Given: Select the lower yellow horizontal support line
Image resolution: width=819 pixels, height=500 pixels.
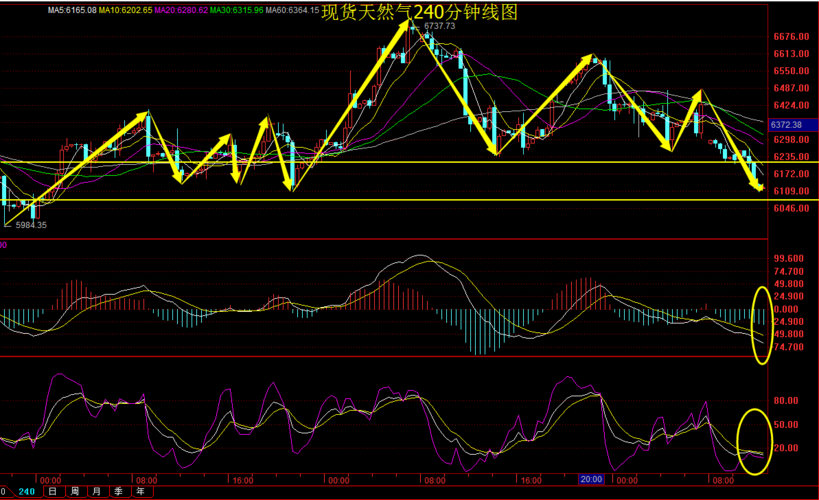Looking at the screenshot, I should point(400,200).
